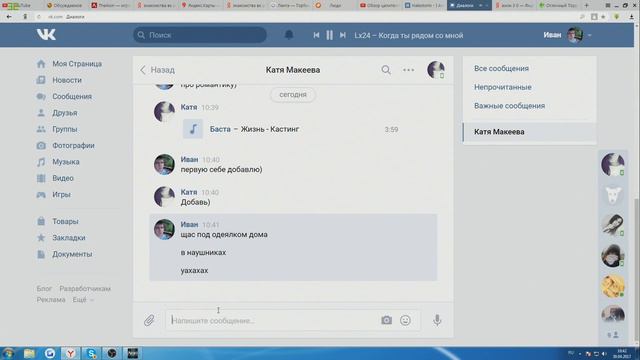Screen dimensions: 640x360
Task: Click the browser back arrow
Action: (9, 17)
